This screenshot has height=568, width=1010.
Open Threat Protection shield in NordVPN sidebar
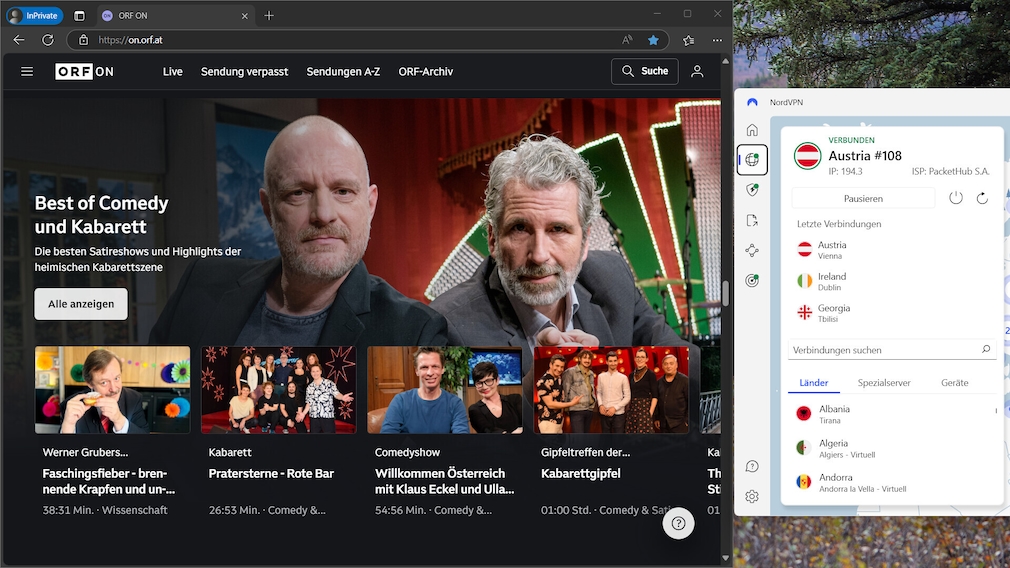coord(752,190)
